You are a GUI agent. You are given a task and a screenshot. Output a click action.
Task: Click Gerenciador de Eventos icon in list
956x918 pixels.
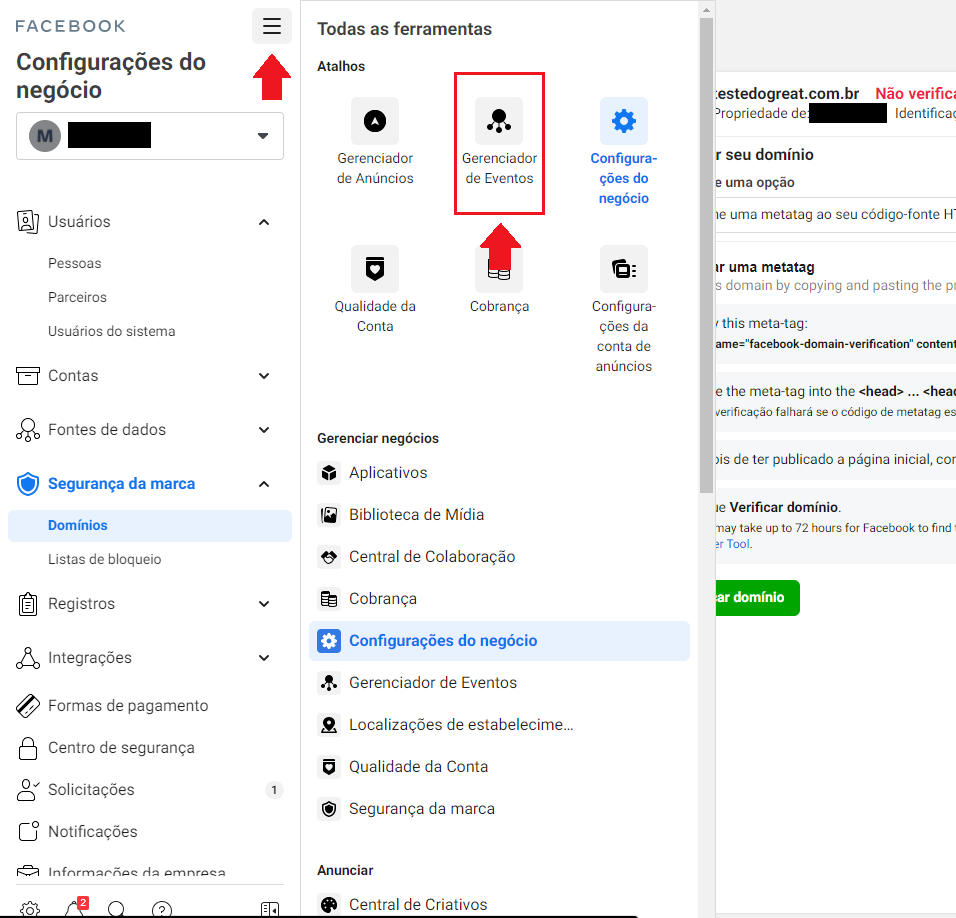(x=329, y=683)
